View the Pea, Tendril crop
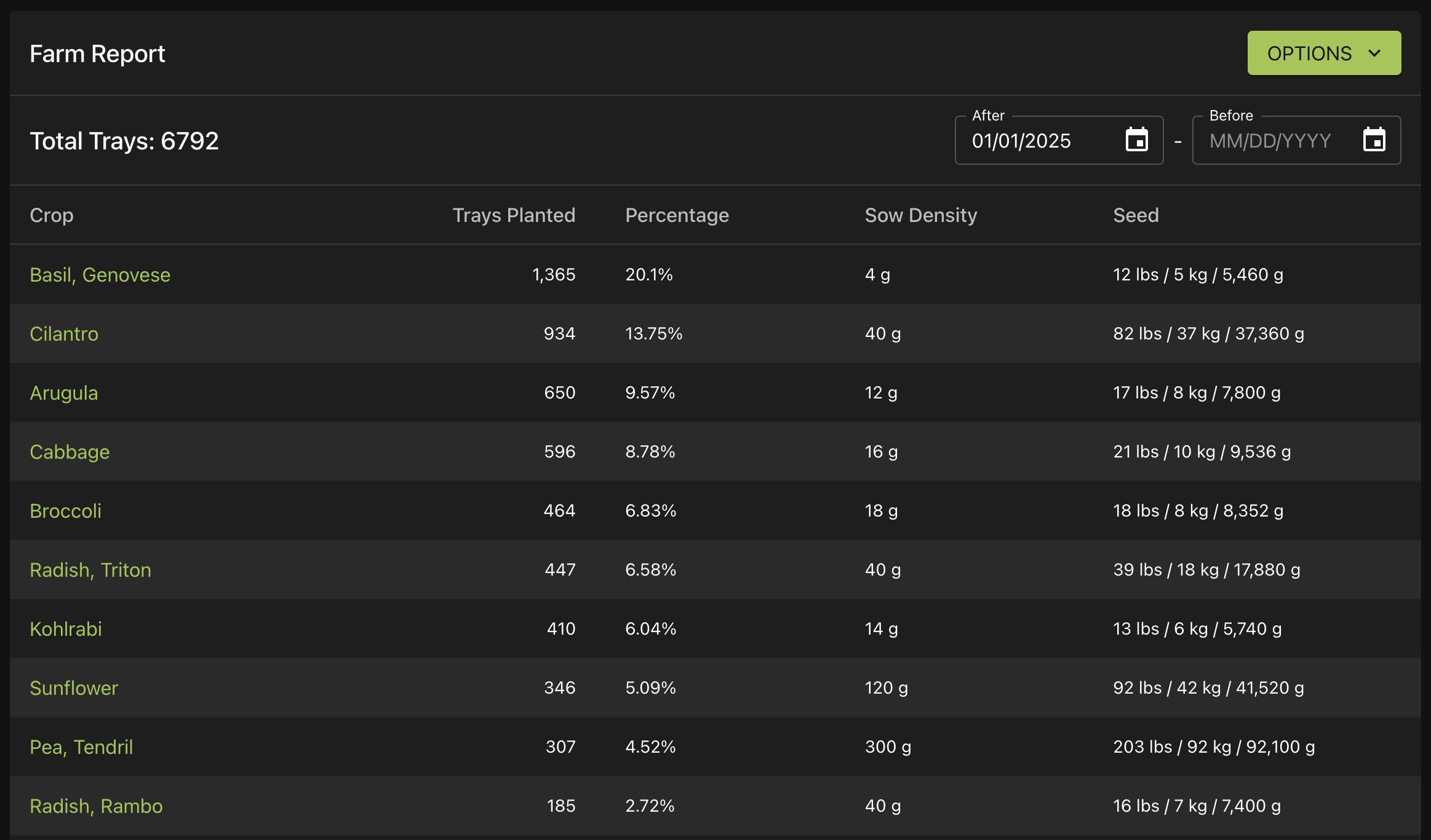This screenshot has width=1431, height=840. (x=81, y=747)
